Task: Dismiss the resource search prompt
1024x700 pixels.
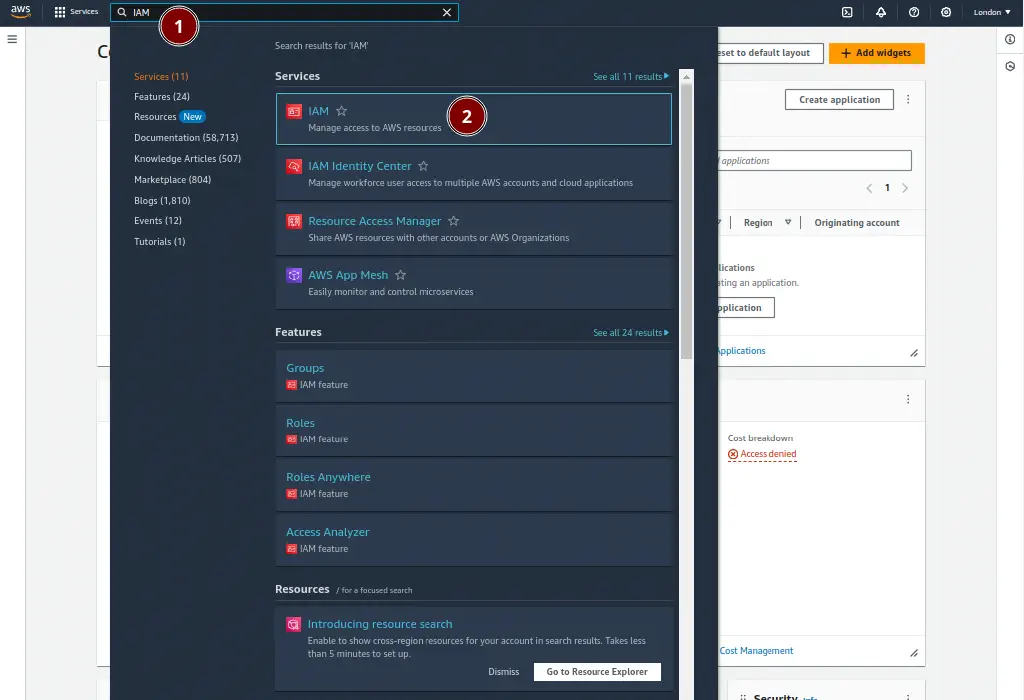Action: click(x=504, y=672)
